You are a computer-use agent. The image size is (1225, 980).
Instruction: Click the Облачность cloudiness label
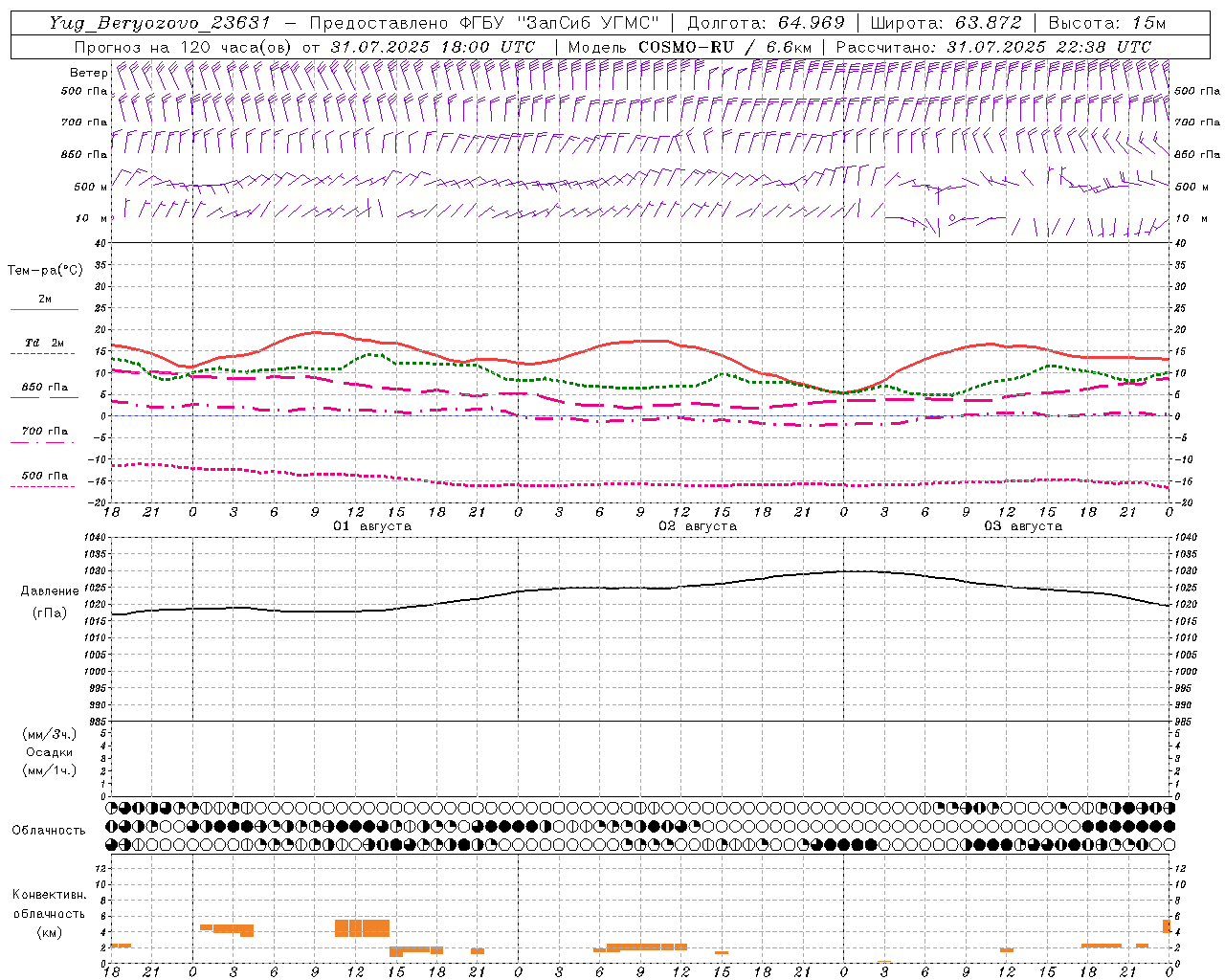point(49,830)
